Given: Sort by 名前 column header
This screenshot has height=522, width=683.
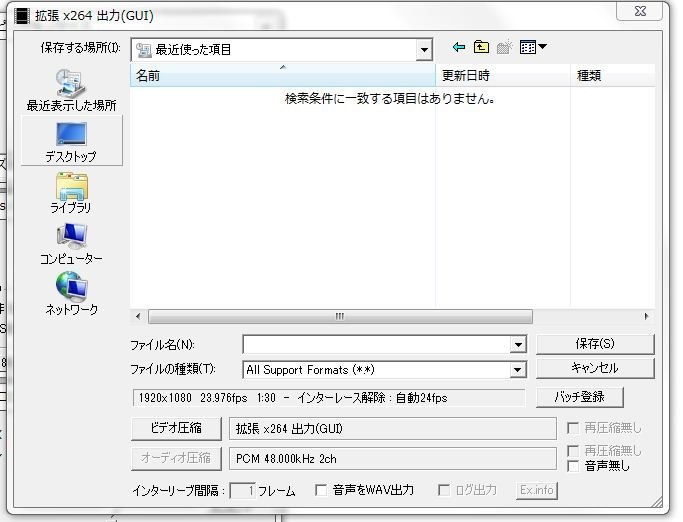Looking at the screenshot, I should click(282, 75).
